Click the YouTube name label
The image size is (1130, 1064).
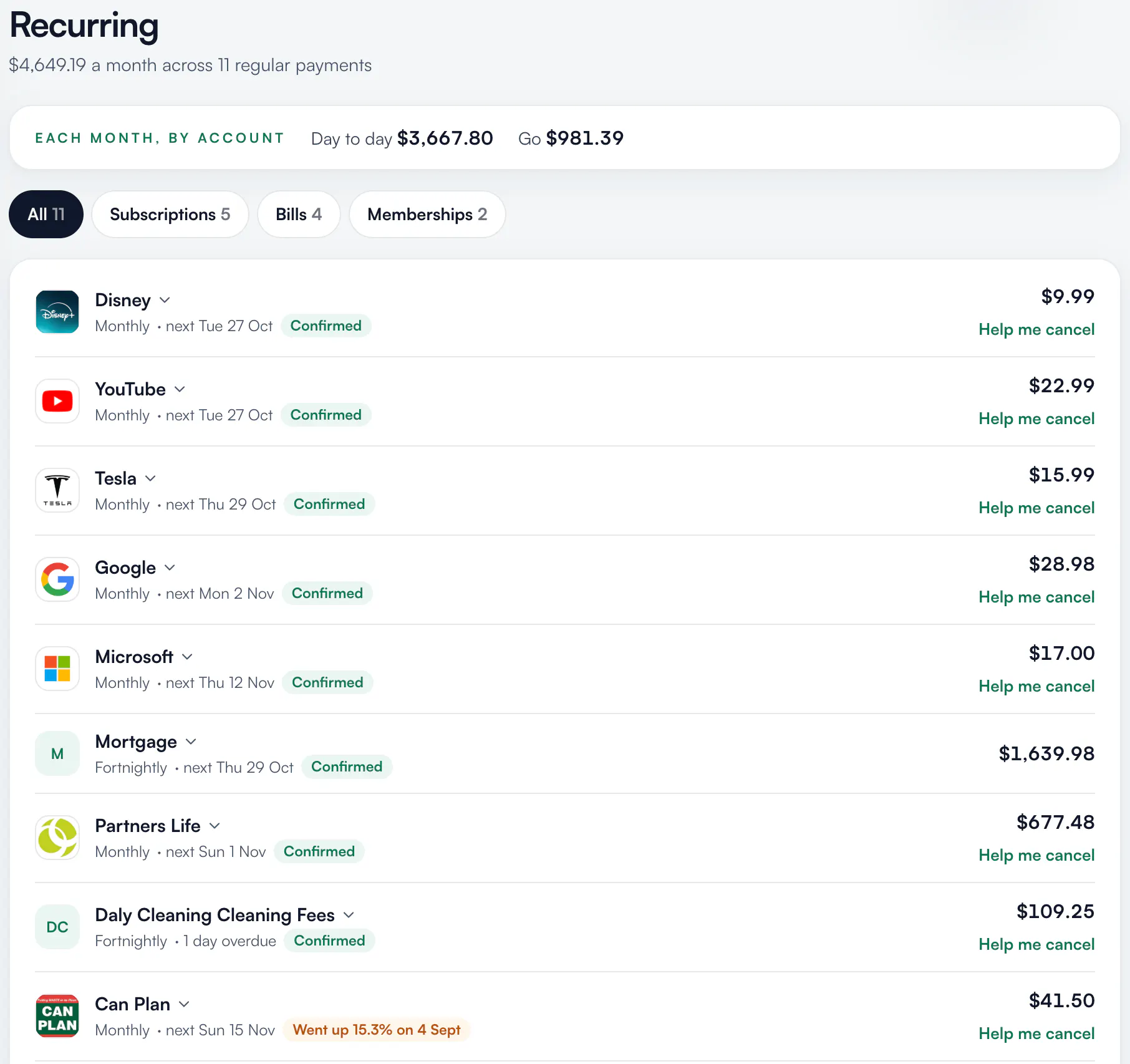pyautogui.click(x=130, y=389)
